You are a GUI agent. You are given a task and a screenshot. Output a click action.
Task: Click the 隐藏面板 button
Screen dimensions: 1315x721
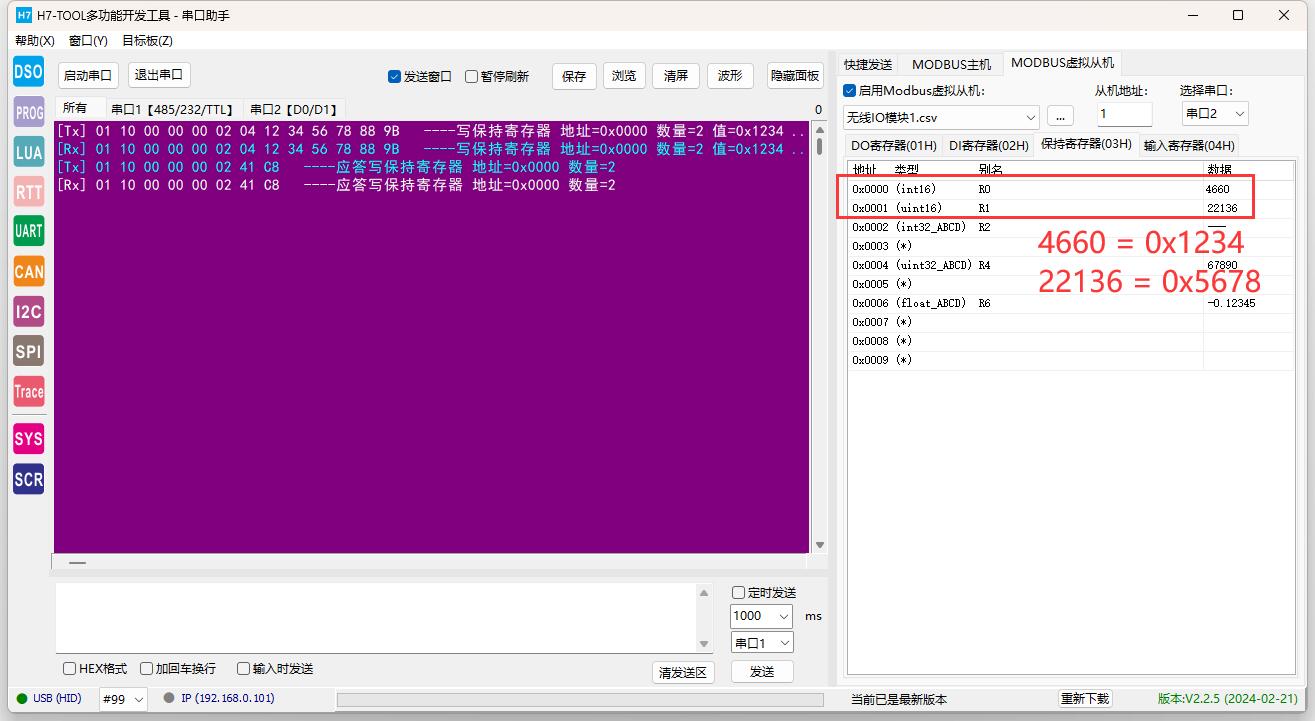tap(795, 76)
